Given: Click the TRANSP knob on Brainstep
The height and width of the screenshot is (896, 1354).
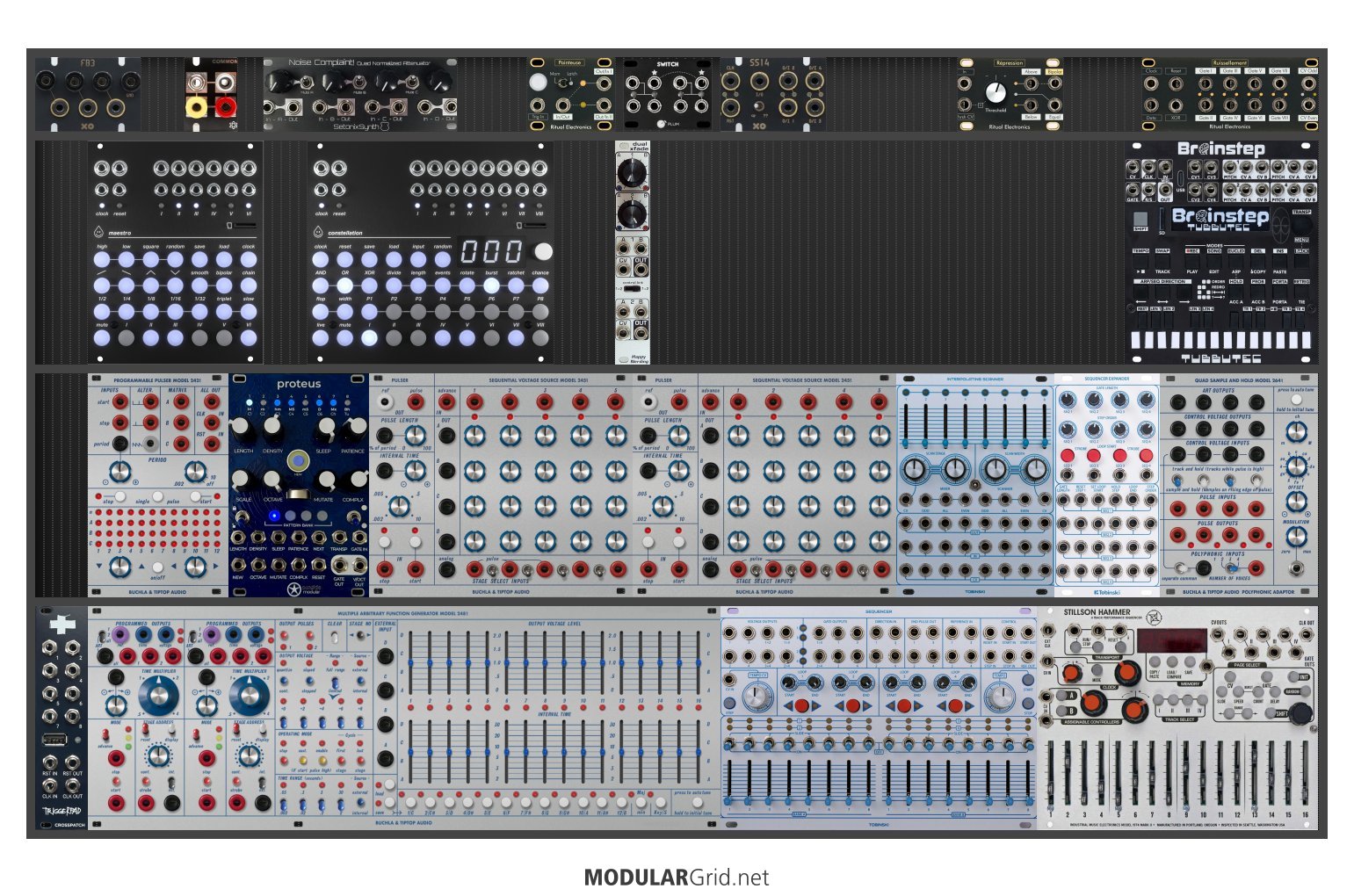Looking at the screenshot, I should click(1303, 225).
